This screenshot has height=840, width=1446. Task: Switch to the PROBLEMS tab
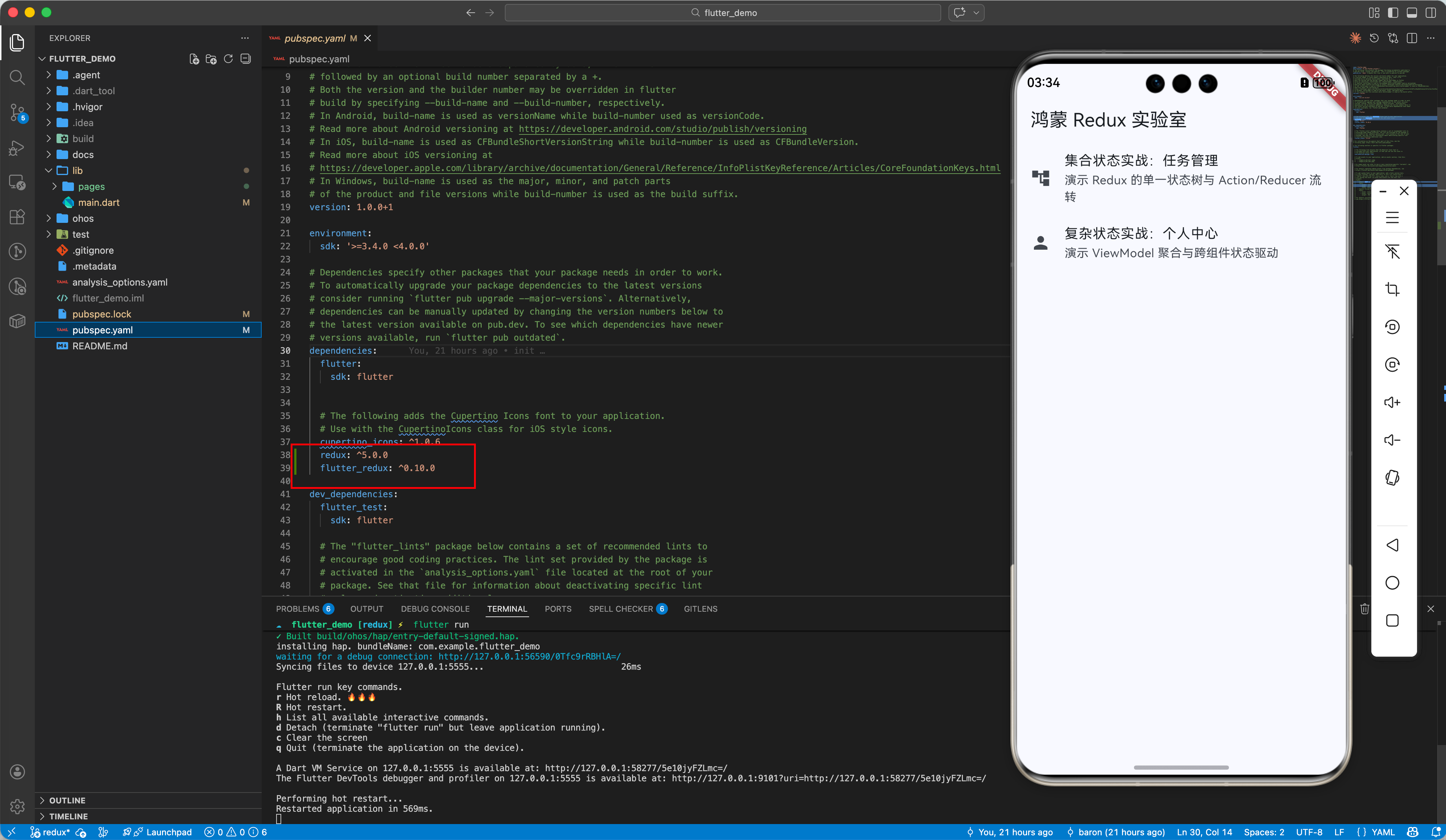pyautogui.click(x=297, y=609)
